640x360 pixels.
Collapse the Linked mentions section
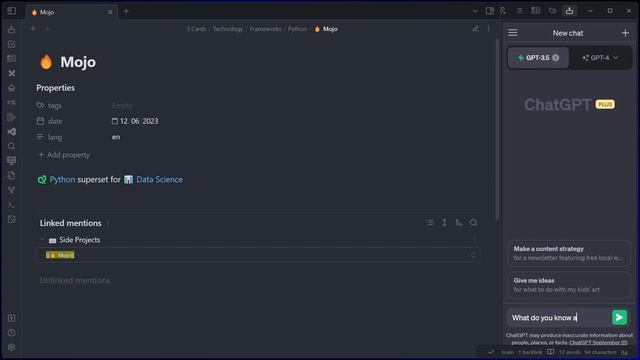pyautogui.click(x=70, y=223)
